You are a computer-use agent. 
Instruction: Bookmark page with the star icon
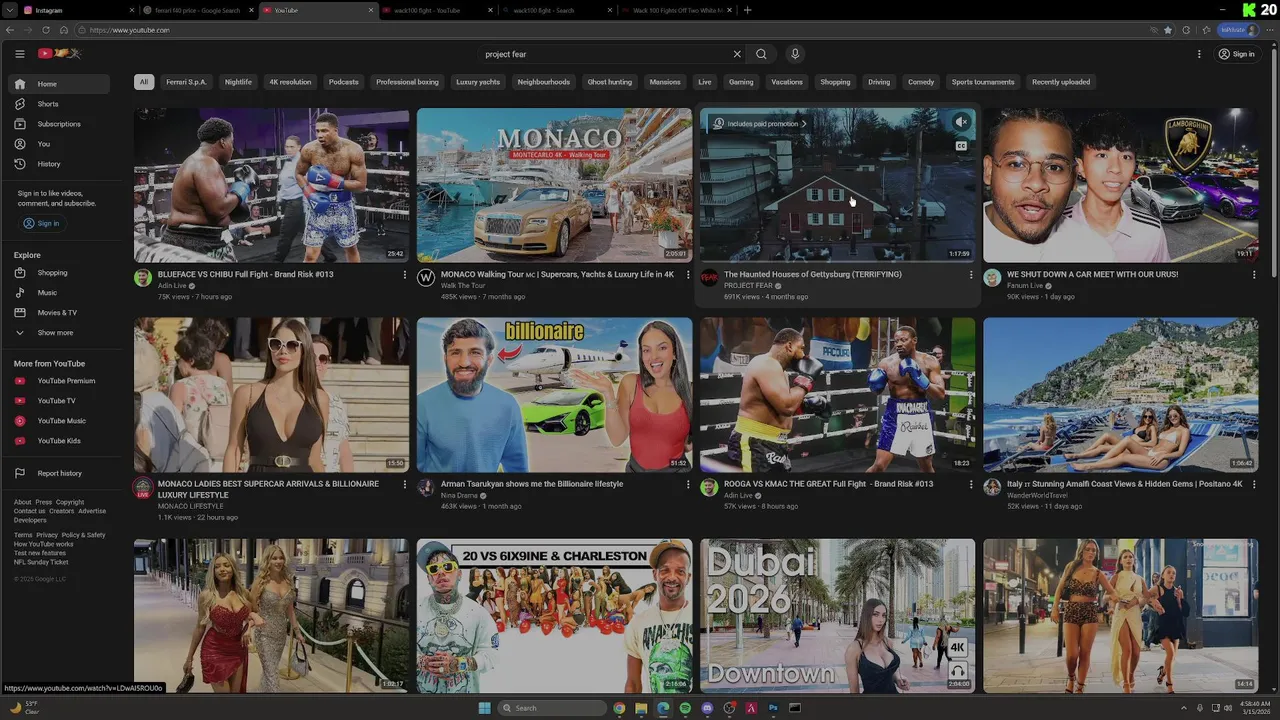1168,30
